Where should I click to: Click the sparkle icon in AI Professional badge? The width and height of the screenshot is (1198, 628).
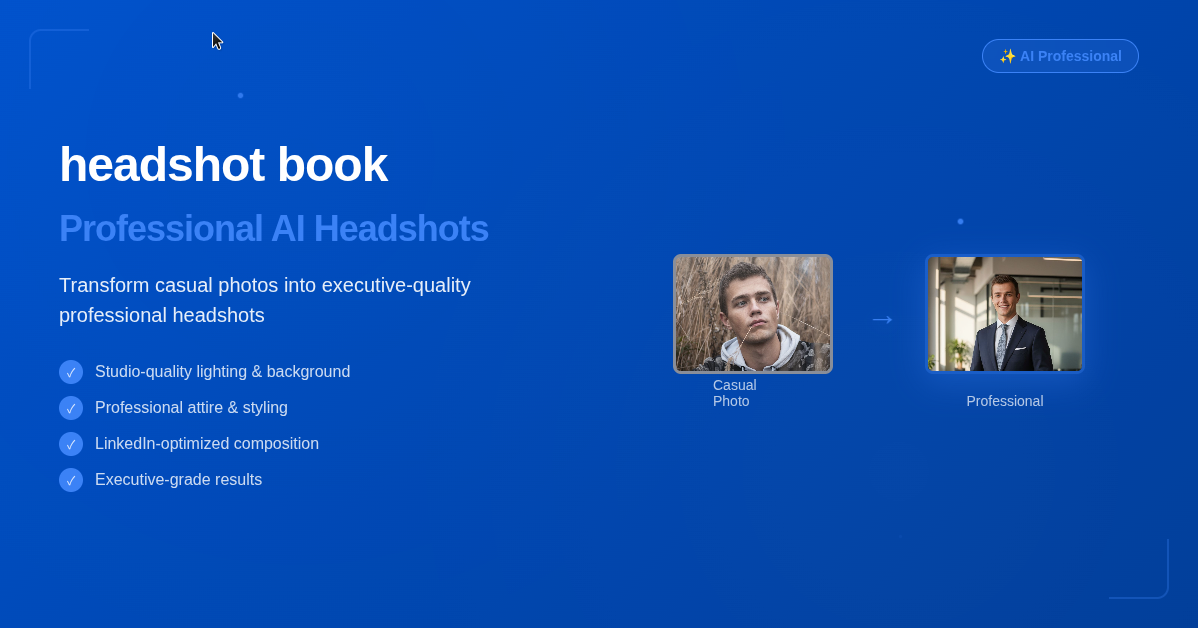pyautogui.click(x=1007, y=56)
